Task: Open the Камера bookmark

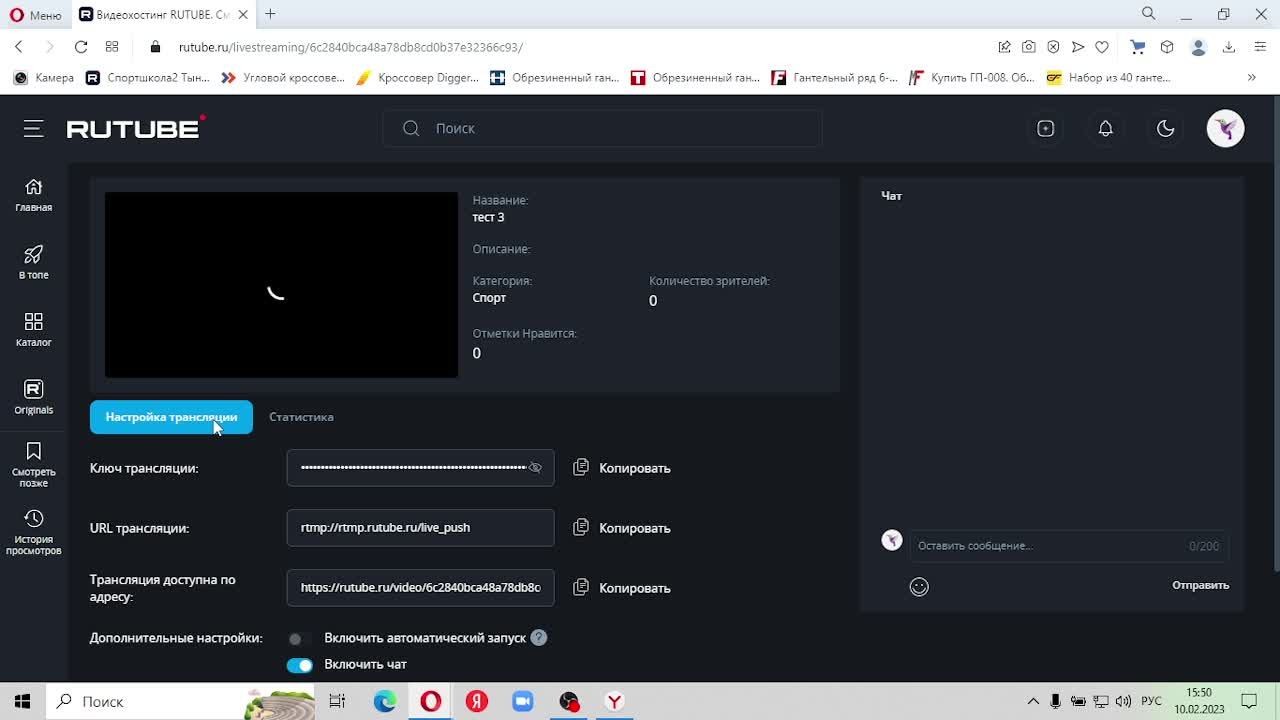Action: click(x=44, y=77)
